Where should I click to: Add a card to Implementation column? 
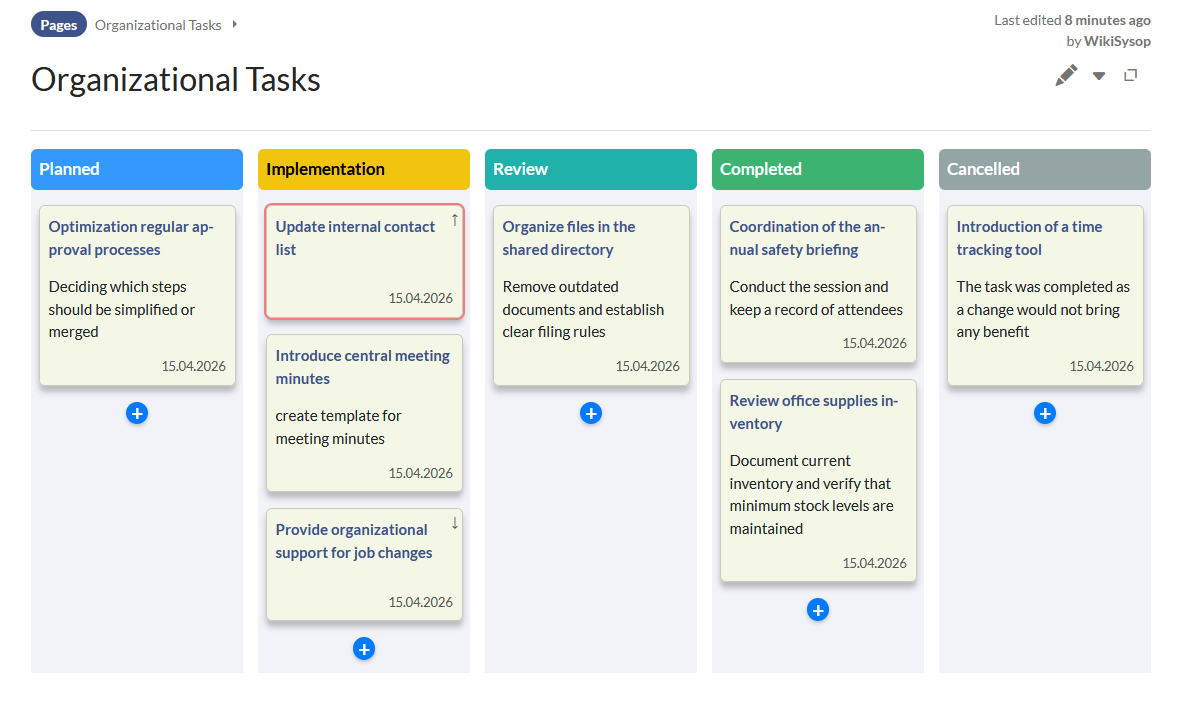364,649
